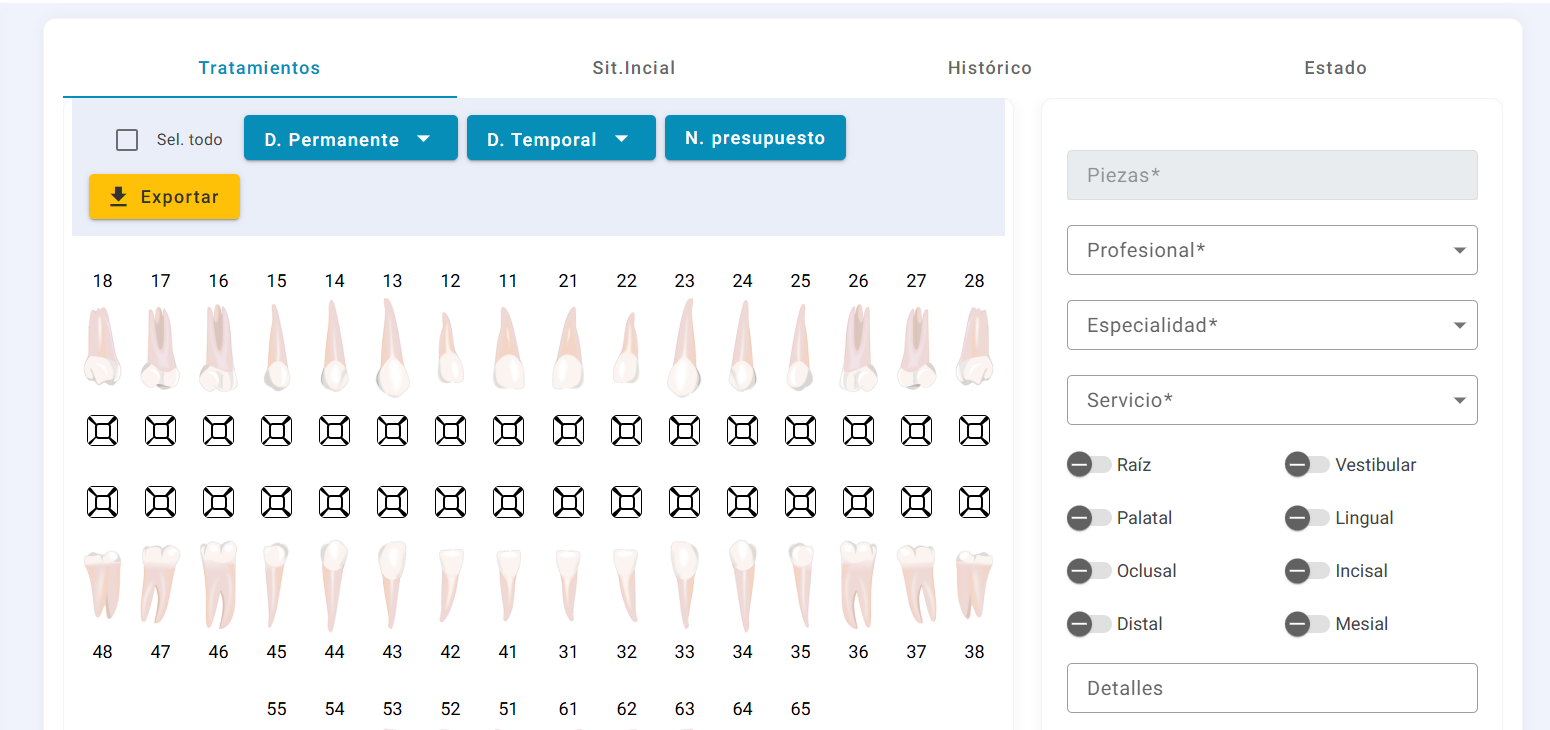Viewport: 1550px width, 730px height.
Task: Select tooth 28 image
Action: (975, 346)
